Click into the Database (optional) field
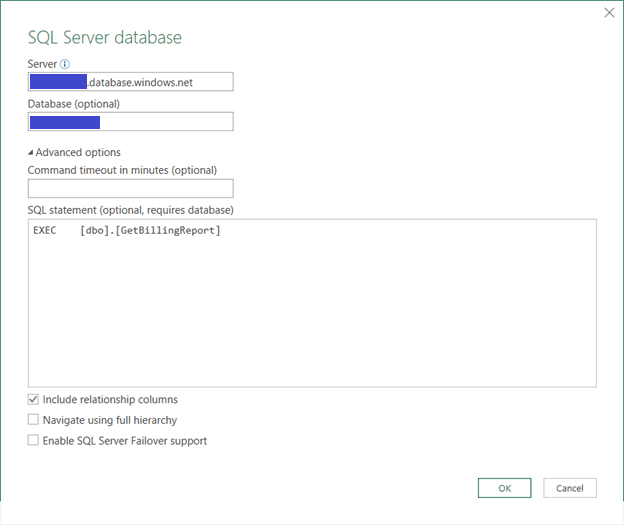This screenshot has width=624, height=525. 131,122
